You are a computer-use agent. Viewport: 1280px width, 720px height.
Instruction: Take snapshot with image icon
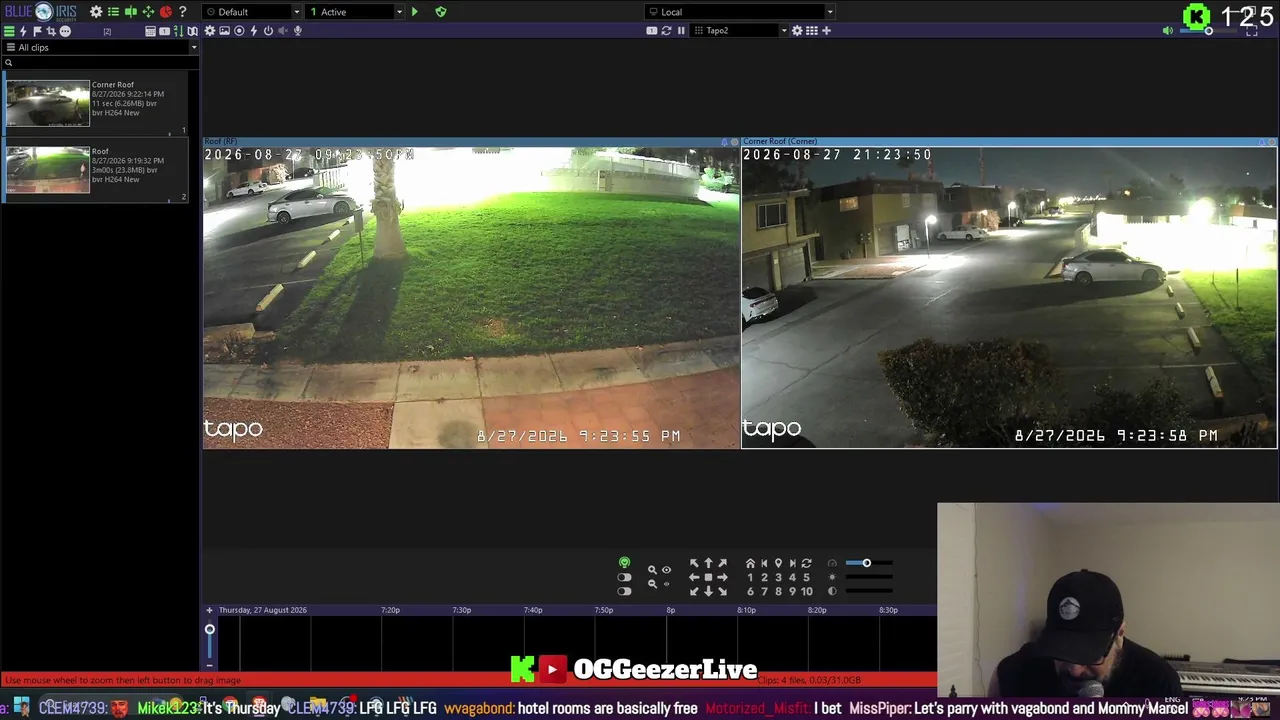pyautogui.click(x=225, y=31)
